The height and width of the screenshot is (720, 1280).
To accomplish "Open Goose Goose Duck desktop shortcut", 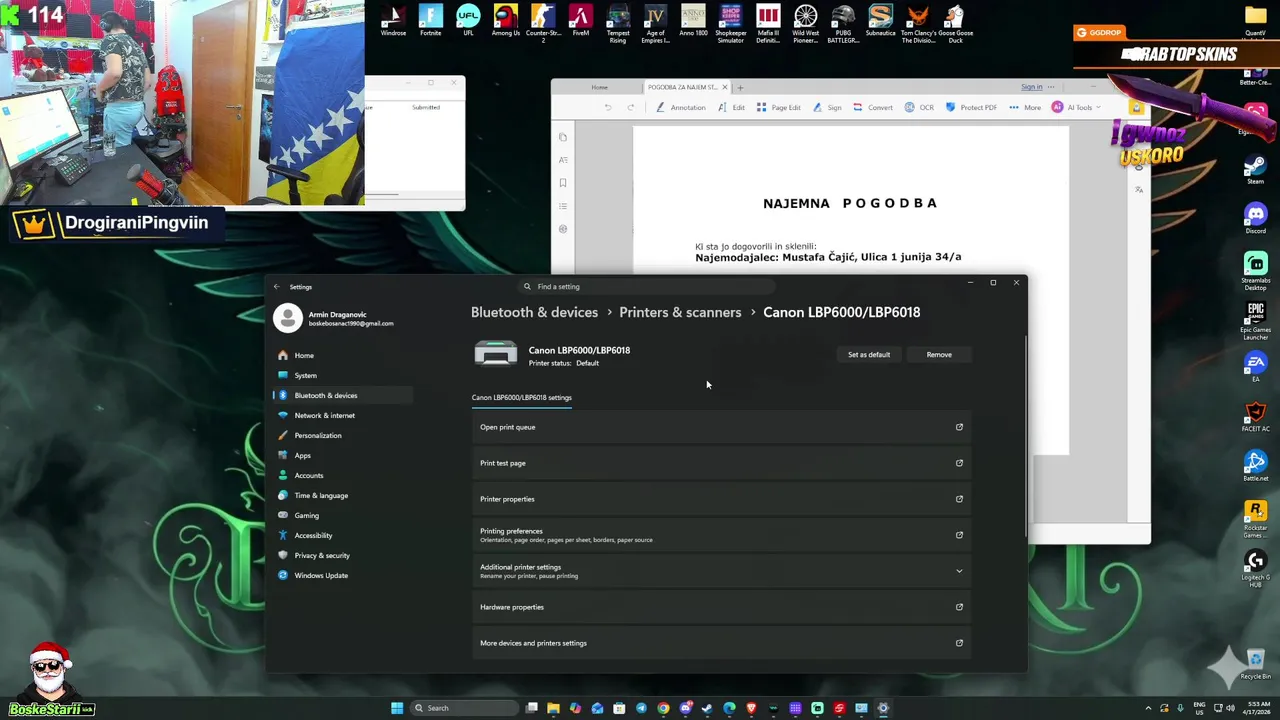I will pyautogui.click(x=955, y=23).
